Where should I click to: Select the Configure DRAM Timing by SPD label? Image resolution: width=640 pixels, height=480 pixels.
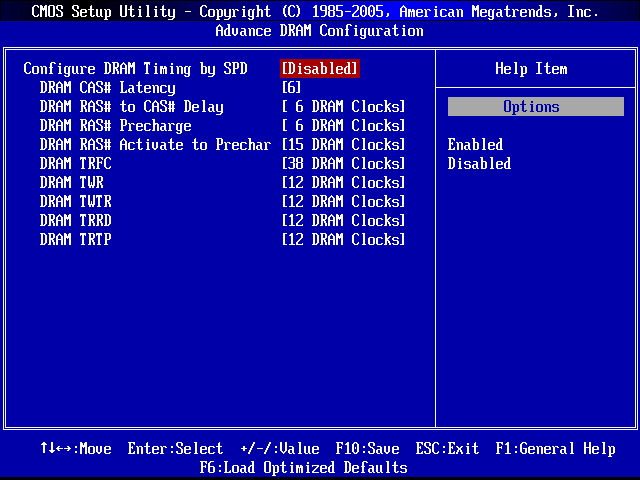[x=135, y=69]
